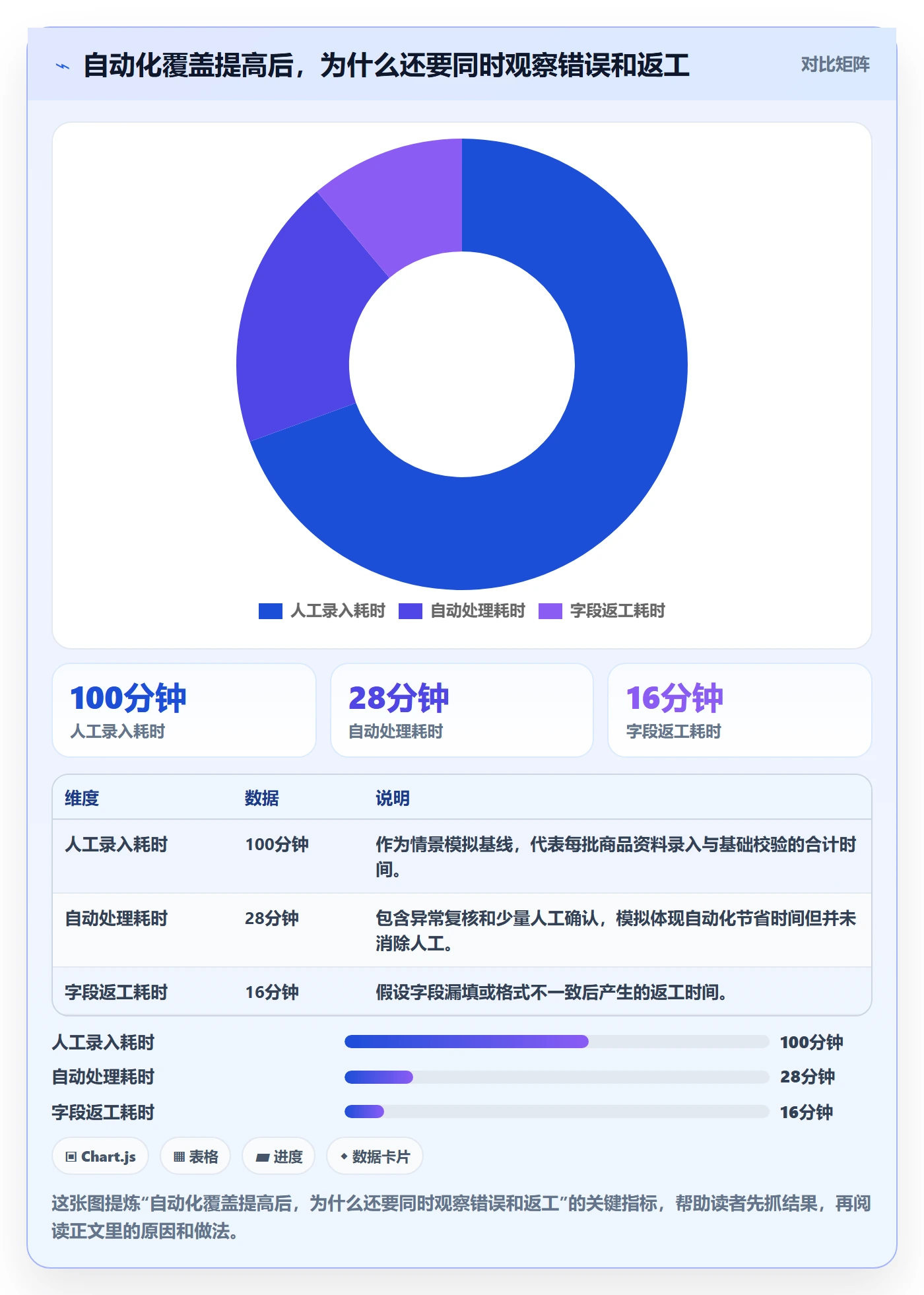Toggle the 字段返工耗时 legend color swatch
The height and width of the screenshot is (1295, 924).
(x=550, y=611)
